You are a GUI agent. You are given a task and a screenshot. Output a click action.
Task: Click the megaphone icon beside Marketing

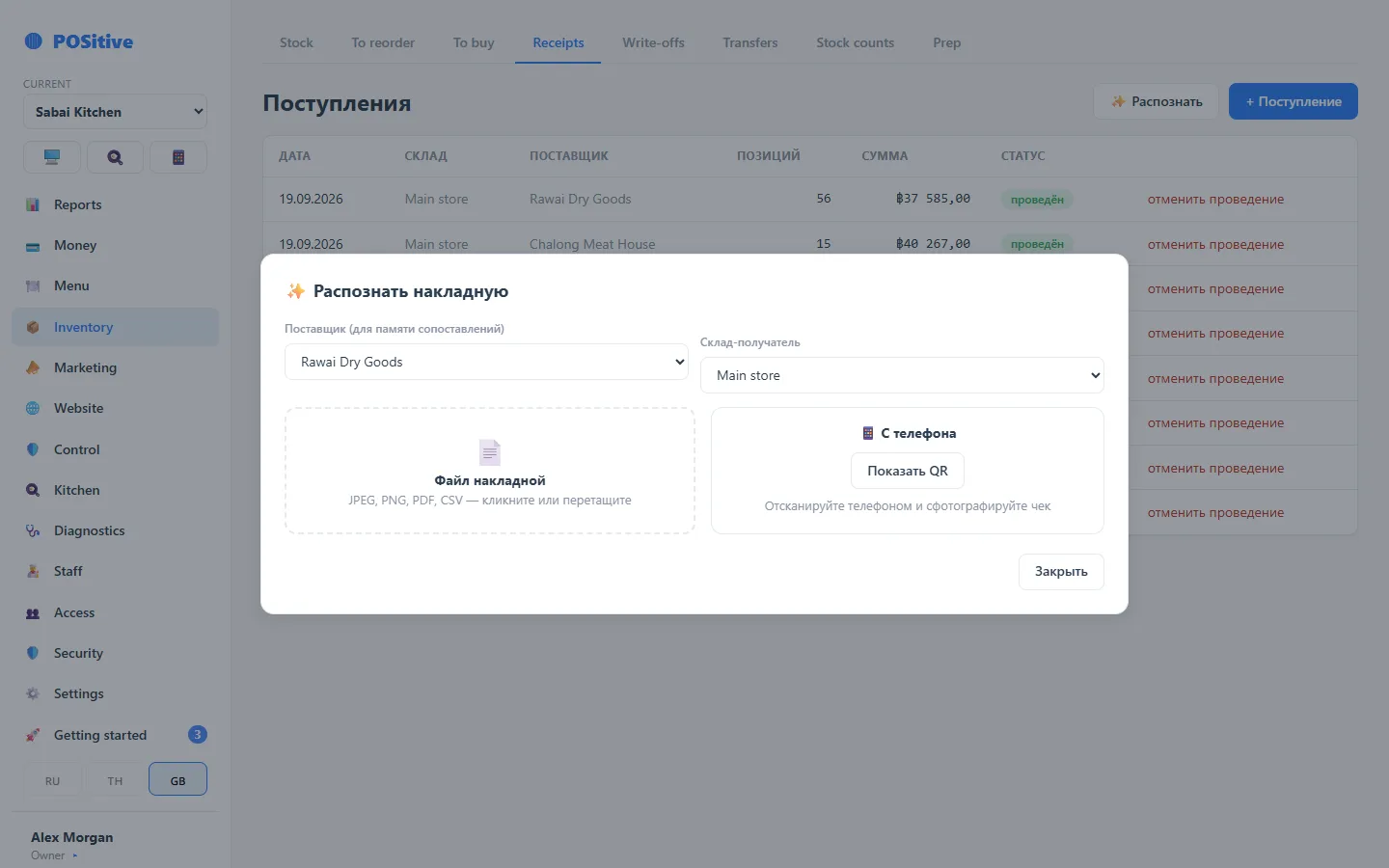click(33, 367)
